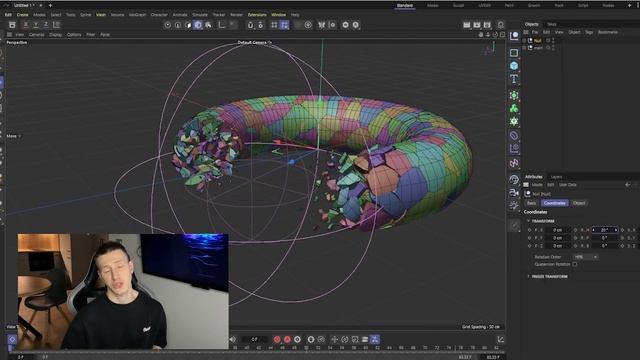The height and width of the screenshot is (360, 640).
Task: Select the Object attribute tab
Action: [579, 203]
